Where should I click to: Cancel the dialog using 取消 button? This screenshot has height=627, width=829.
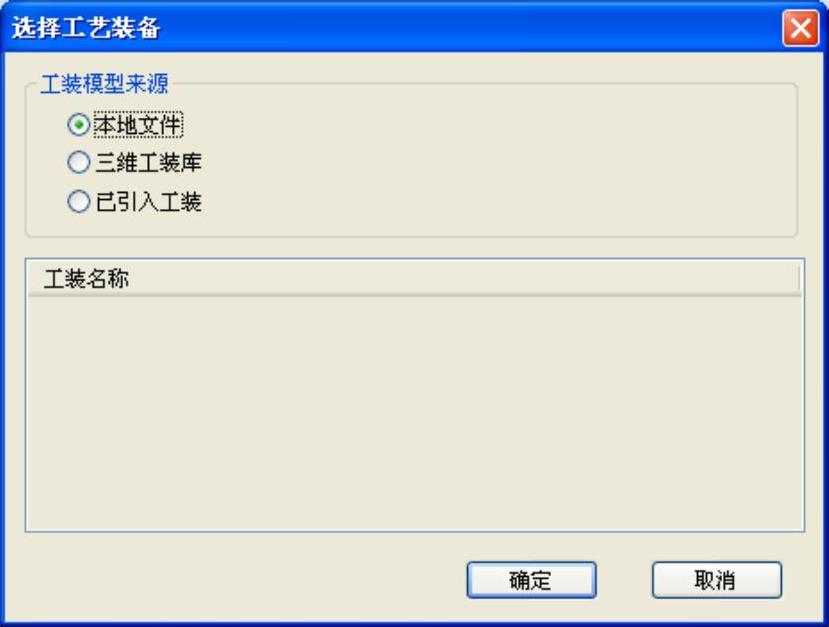point(716,580)
